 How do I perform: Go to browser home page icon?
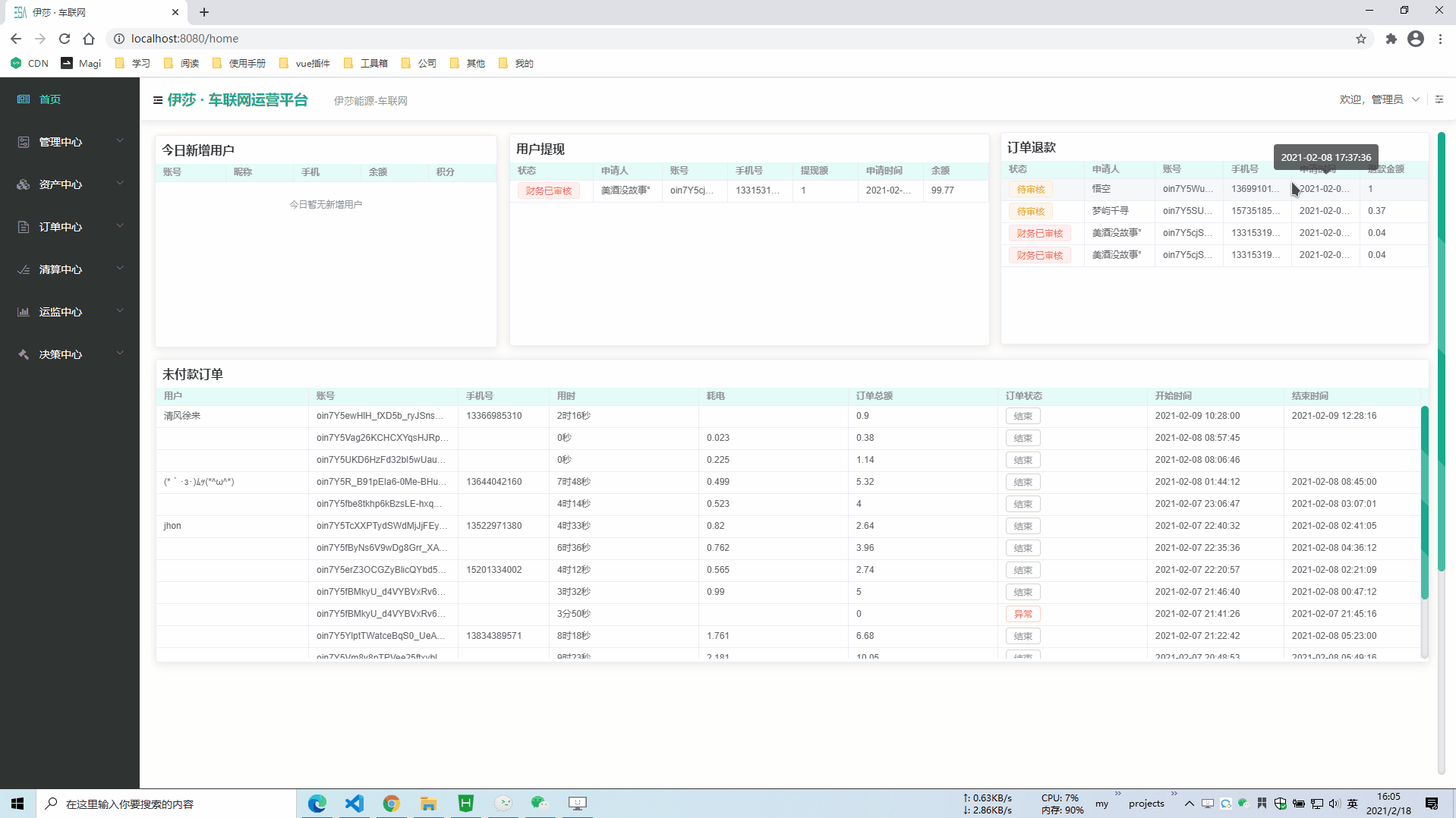click(89, 39)
